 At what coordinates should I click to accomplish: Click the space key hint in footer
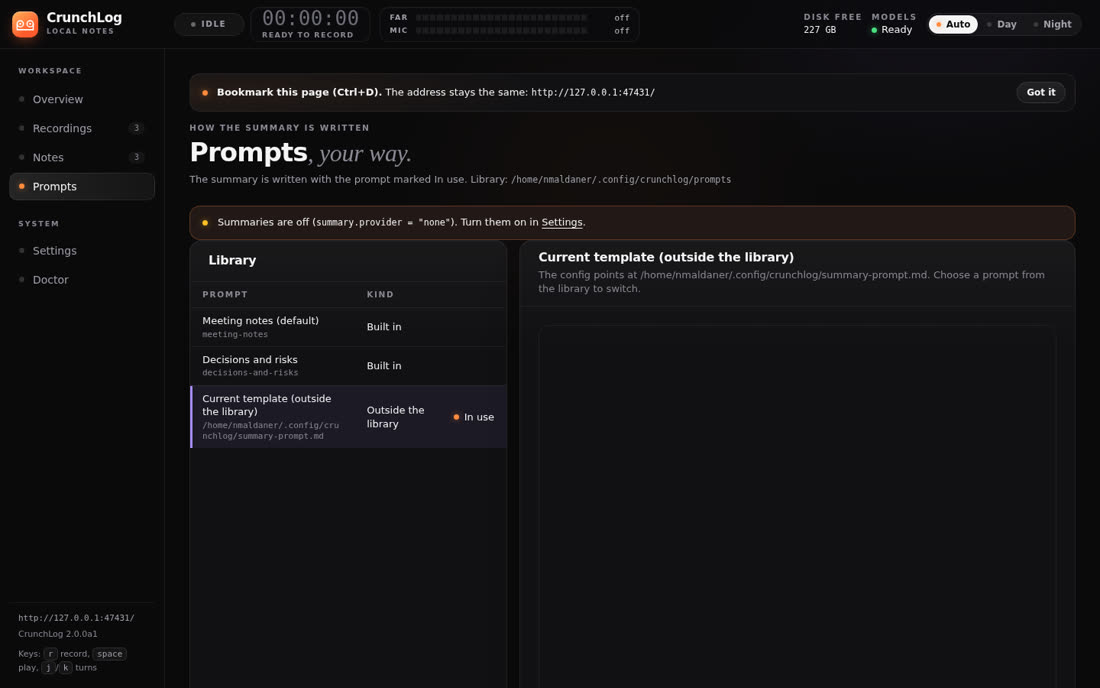point(109,654)
